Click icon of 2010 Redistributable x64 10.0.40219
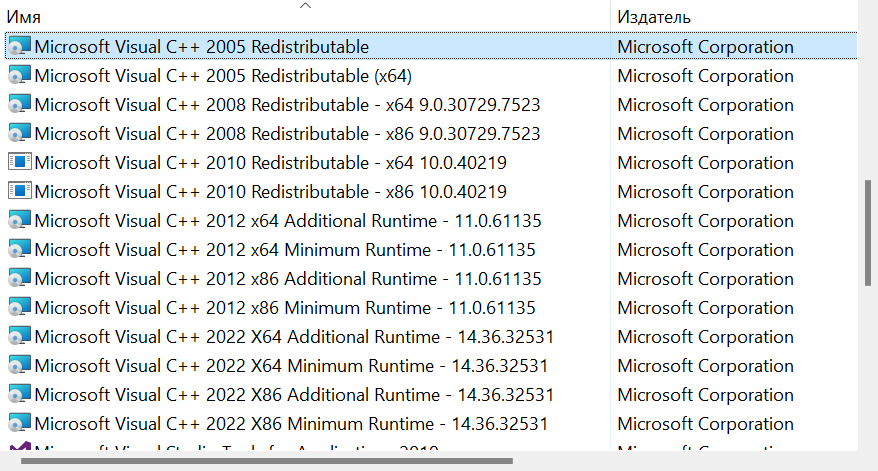The width and height of the screenshot is (878, 471). coord(19,163)
